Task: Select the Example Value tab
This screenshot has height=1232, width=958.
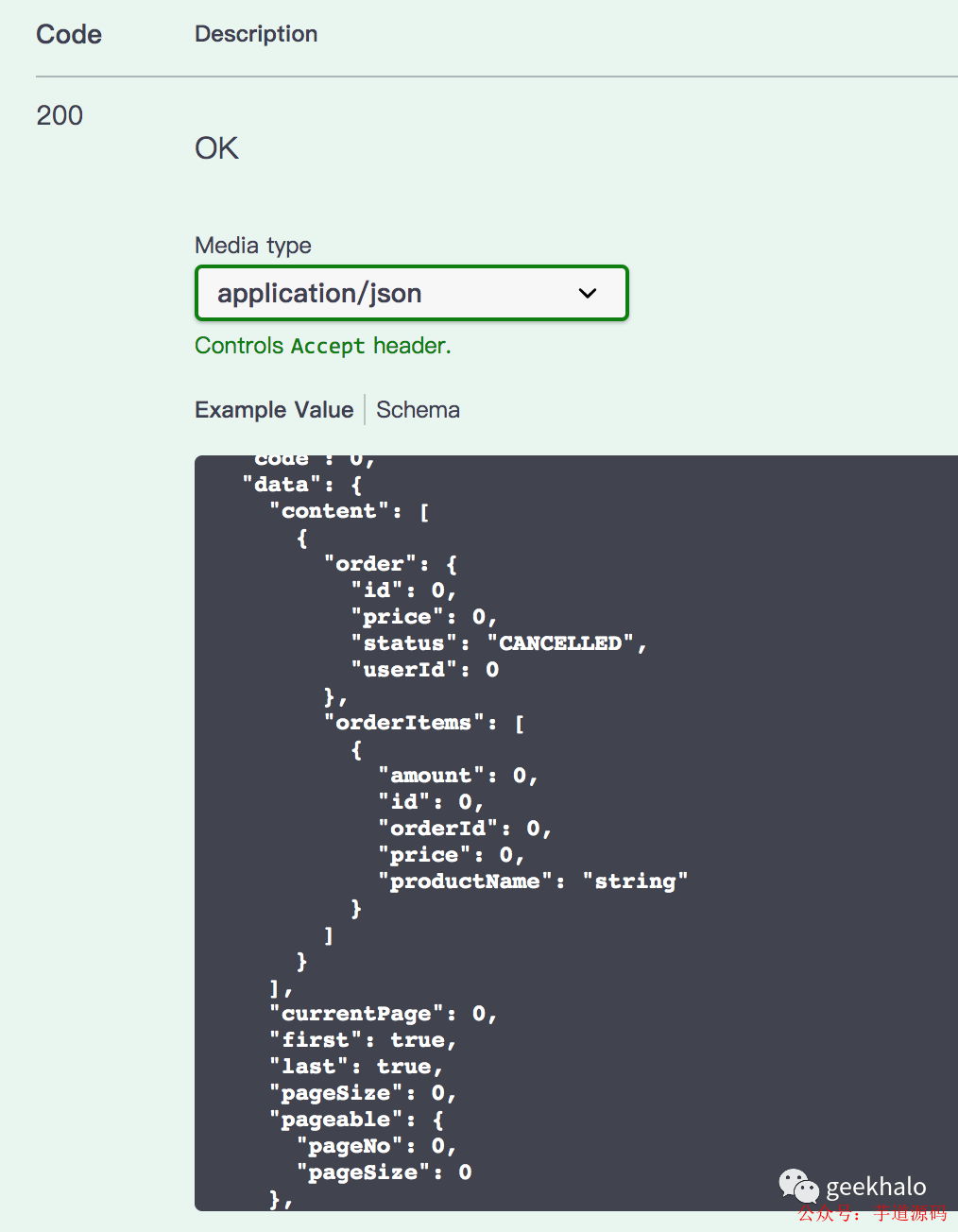Action: [274, 410]
